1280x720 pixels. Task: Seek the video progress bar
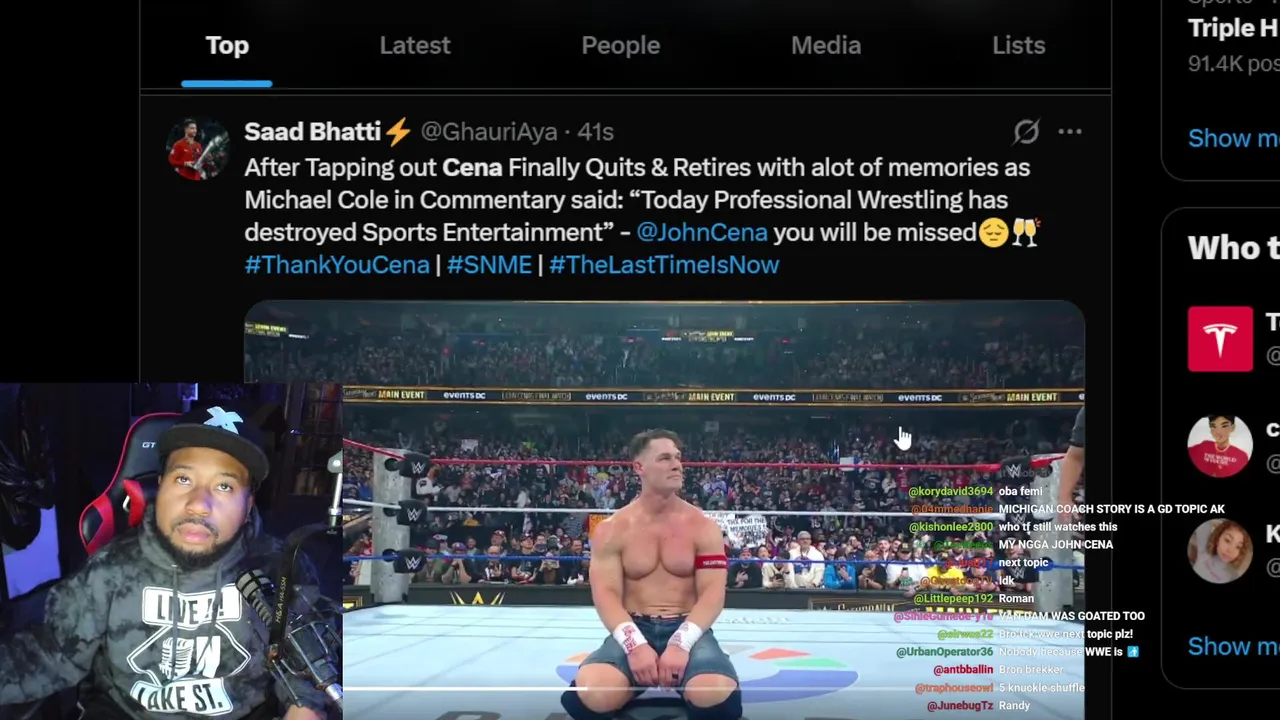[x=713, y=688]
